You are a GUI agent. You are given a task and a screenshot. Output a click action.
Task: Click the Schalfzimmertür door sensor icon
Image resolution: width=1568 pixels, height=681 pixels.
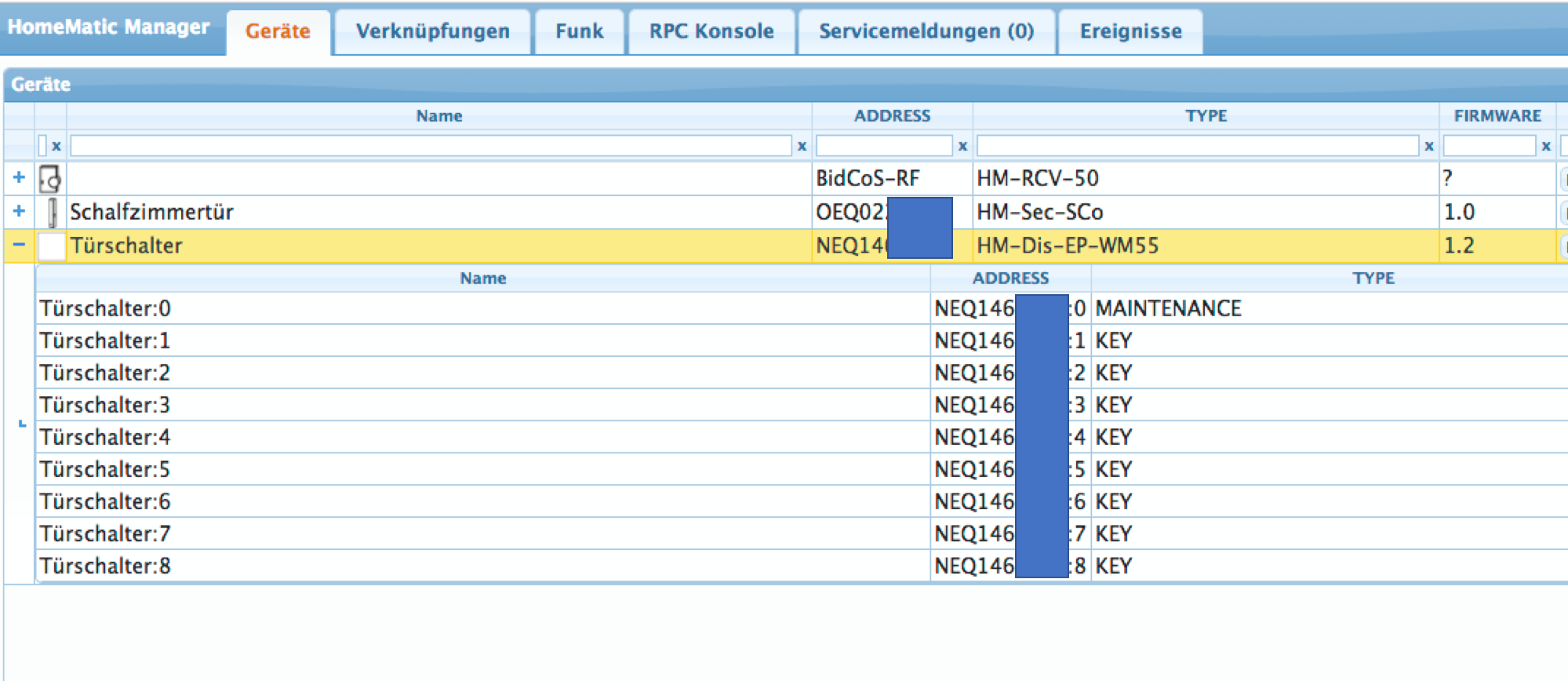pyautogui.click(x=52, y=213)
